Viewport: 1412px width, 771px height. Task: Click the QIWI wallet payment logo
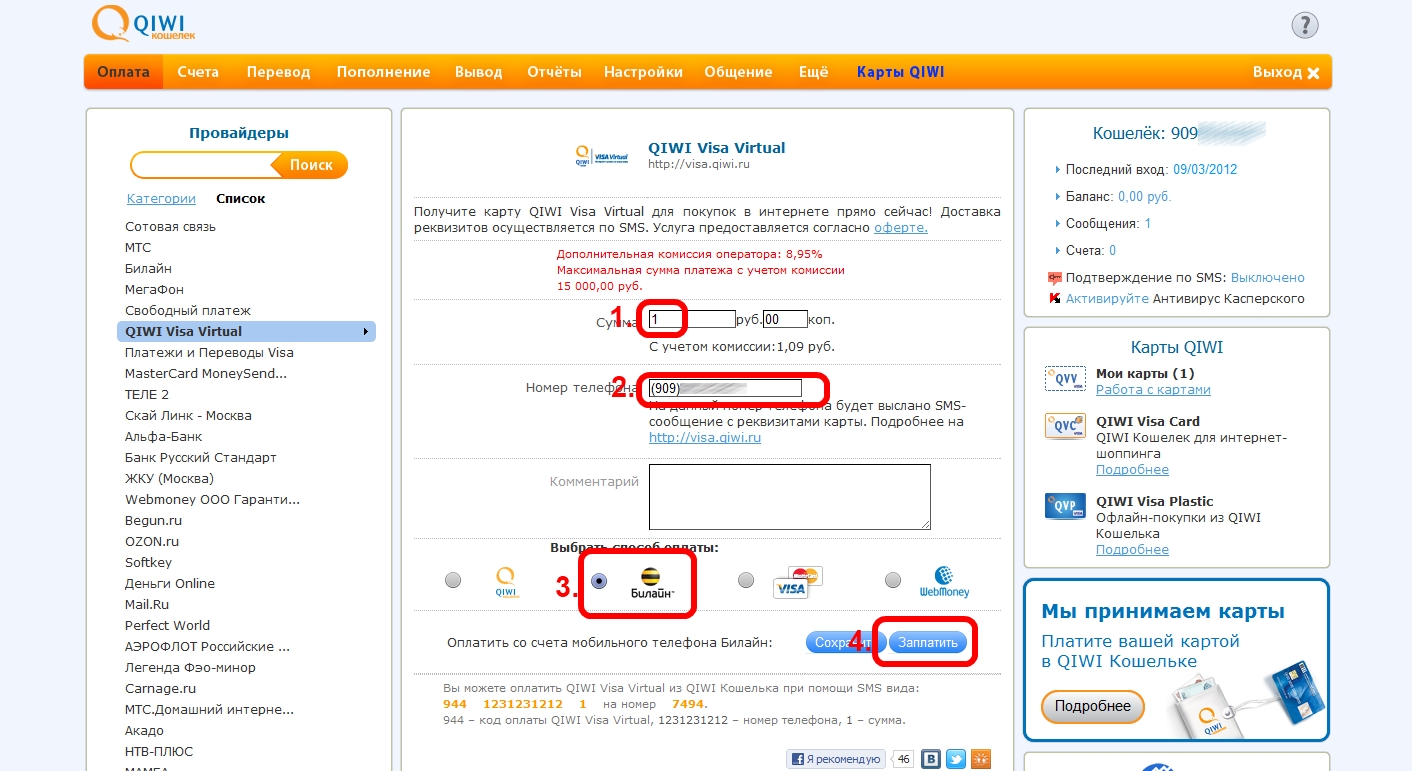[507, 582]
